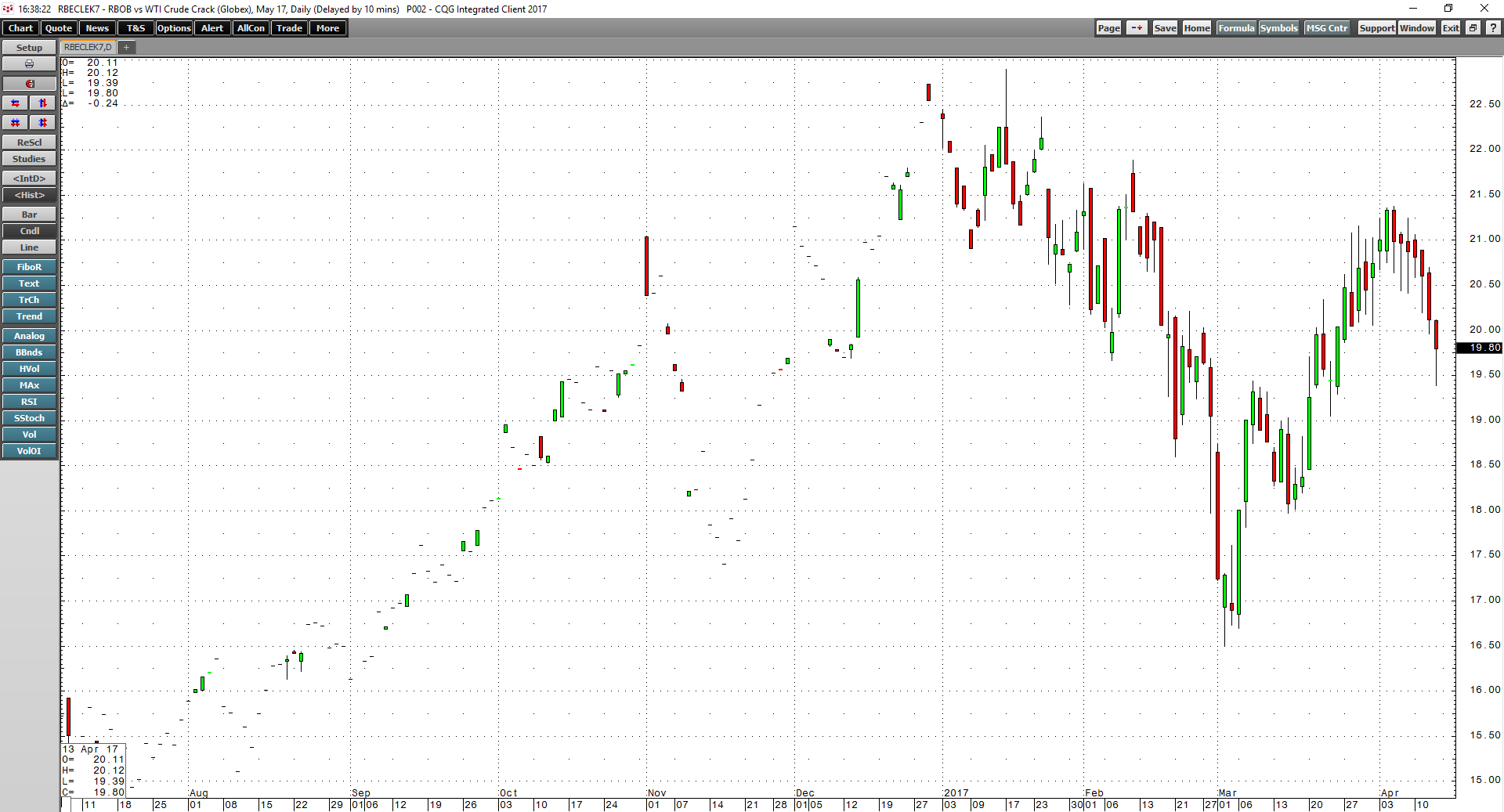Open the More menu
The image size is (1504, 812).
327,27
